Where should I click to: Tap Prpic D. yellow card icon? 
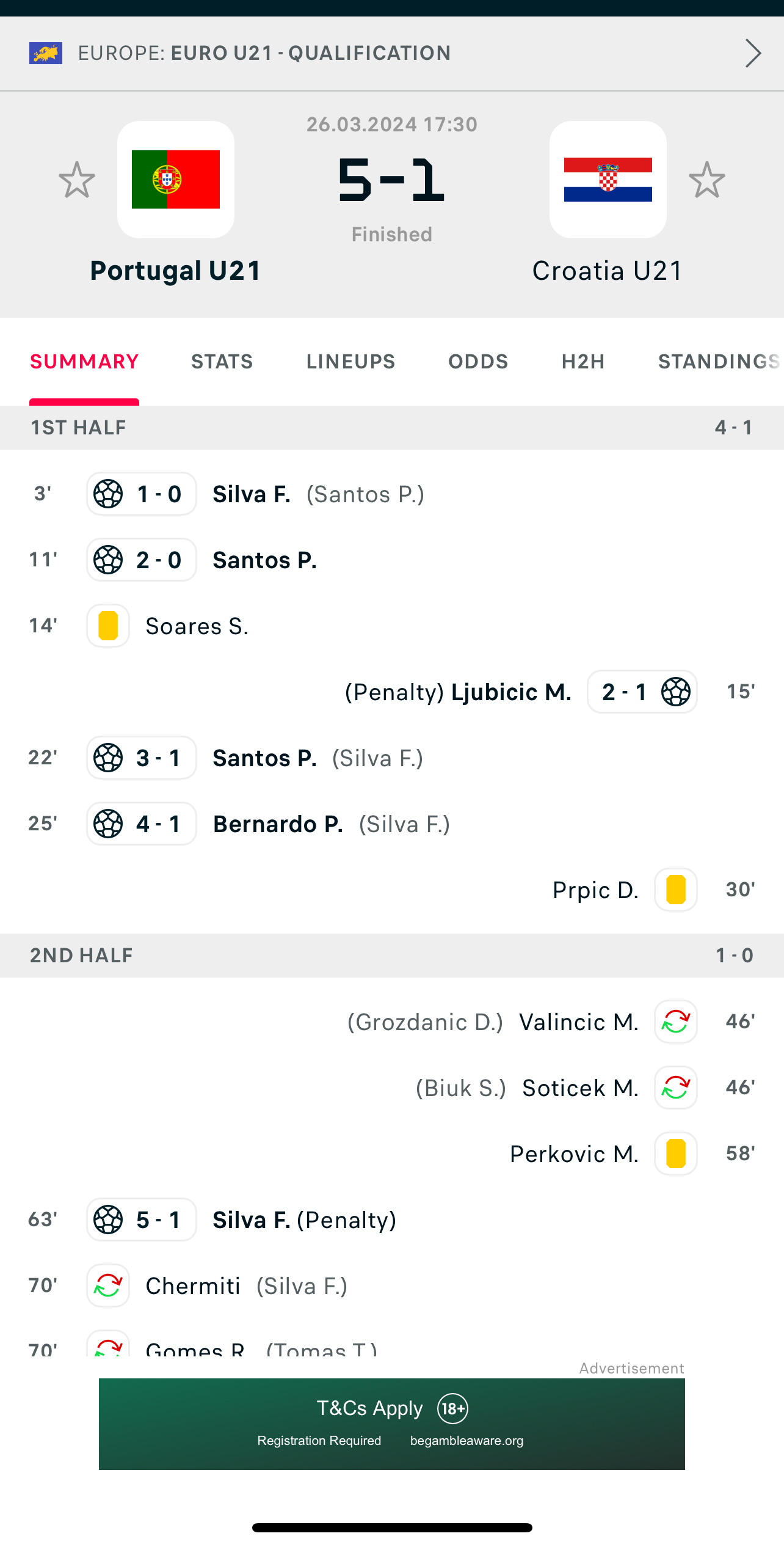(x=676, y=890)
